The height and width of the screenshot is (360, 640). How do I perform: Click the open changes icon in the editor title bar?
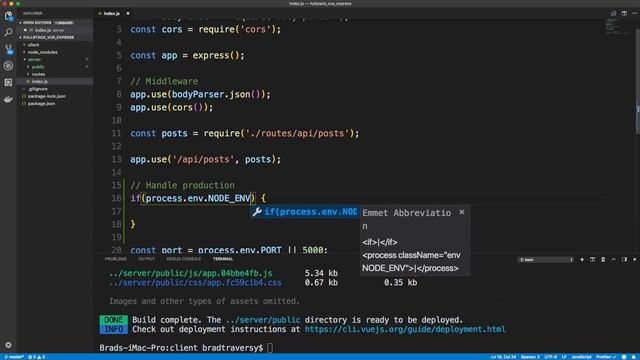[x=613, y=13]
